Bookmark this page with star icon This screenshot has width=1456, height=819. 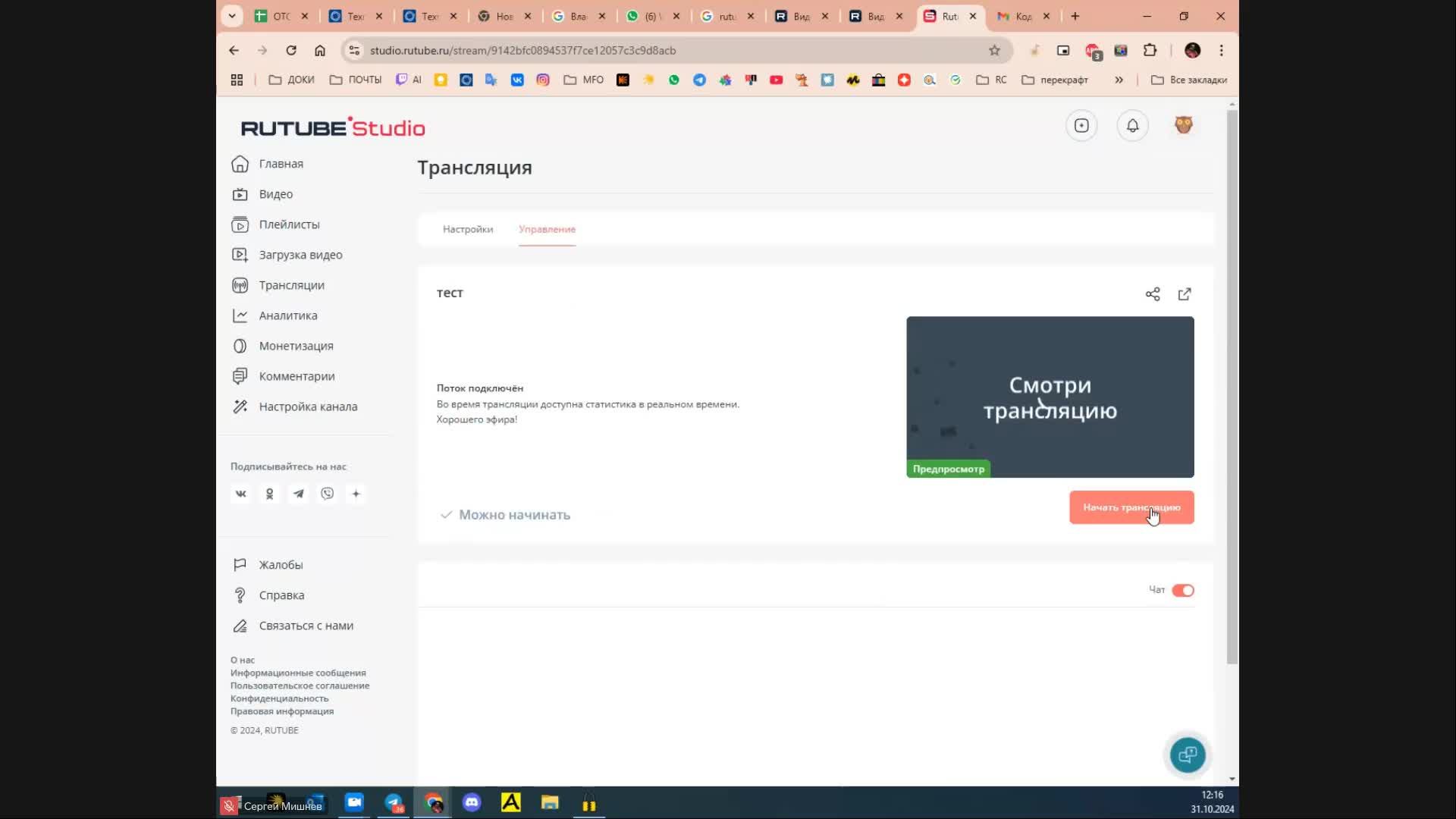(x=994, y=51)
